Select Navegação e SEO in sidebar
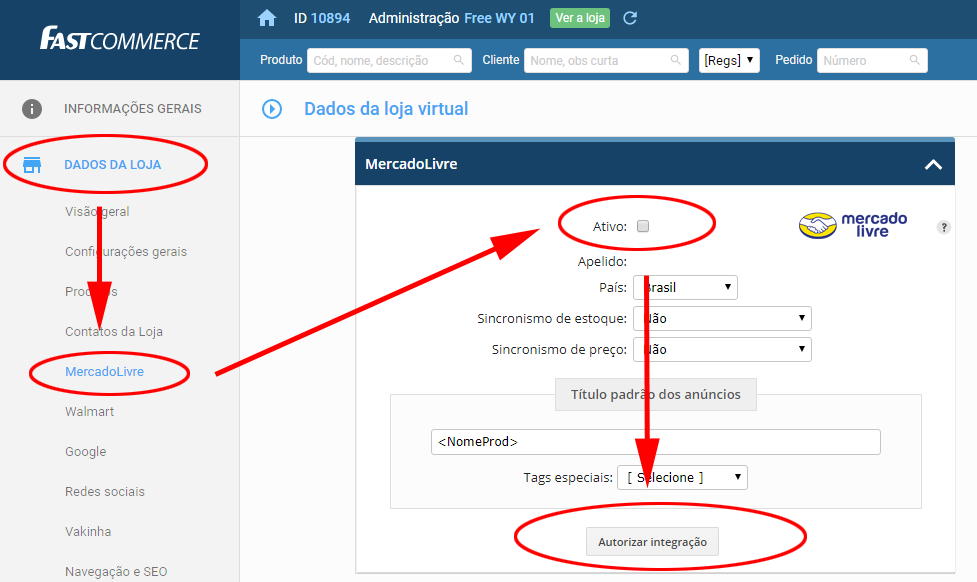Image resolution: width=977 pixels, height=582 pixels. 116,571
